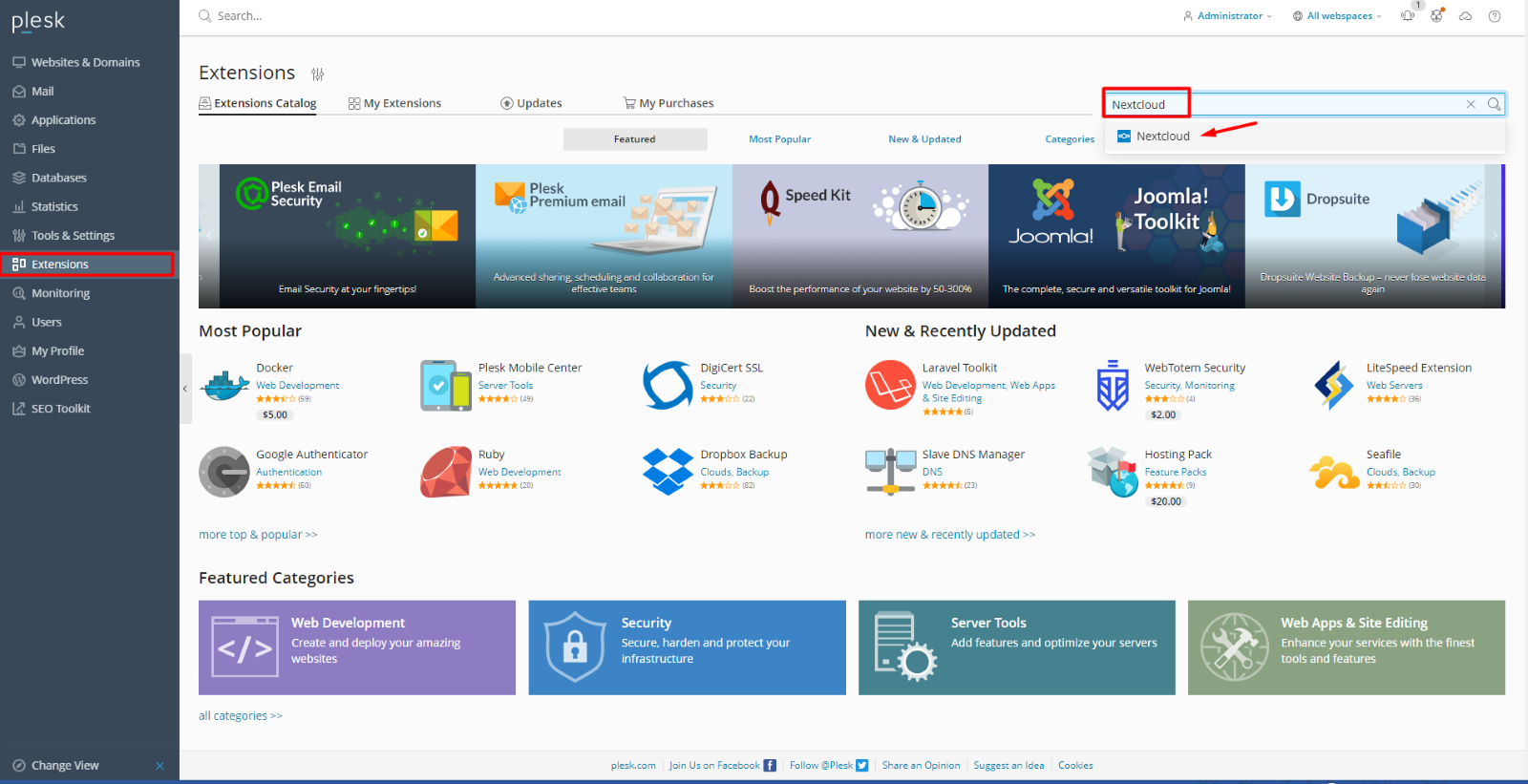Screen dimensions: 1528x784
Task: Click the Google Authenticator icon
Action: [x=224, y=472]
